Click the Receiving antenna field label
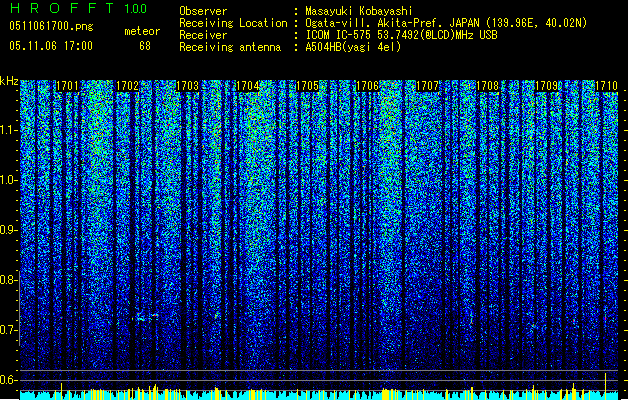Viewport: 629px width, 400px height. coord(230,47)
